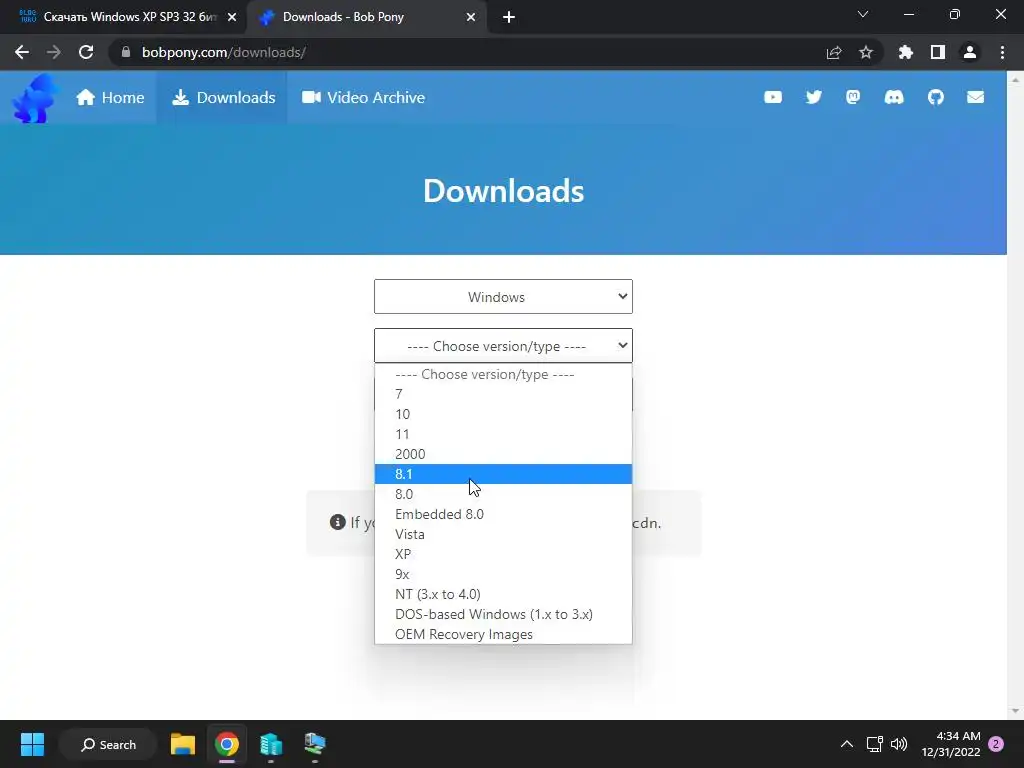This screenshot has width=1024, height=768.
Task: Select version 2000 from the list
Action: tap(503, 454)
